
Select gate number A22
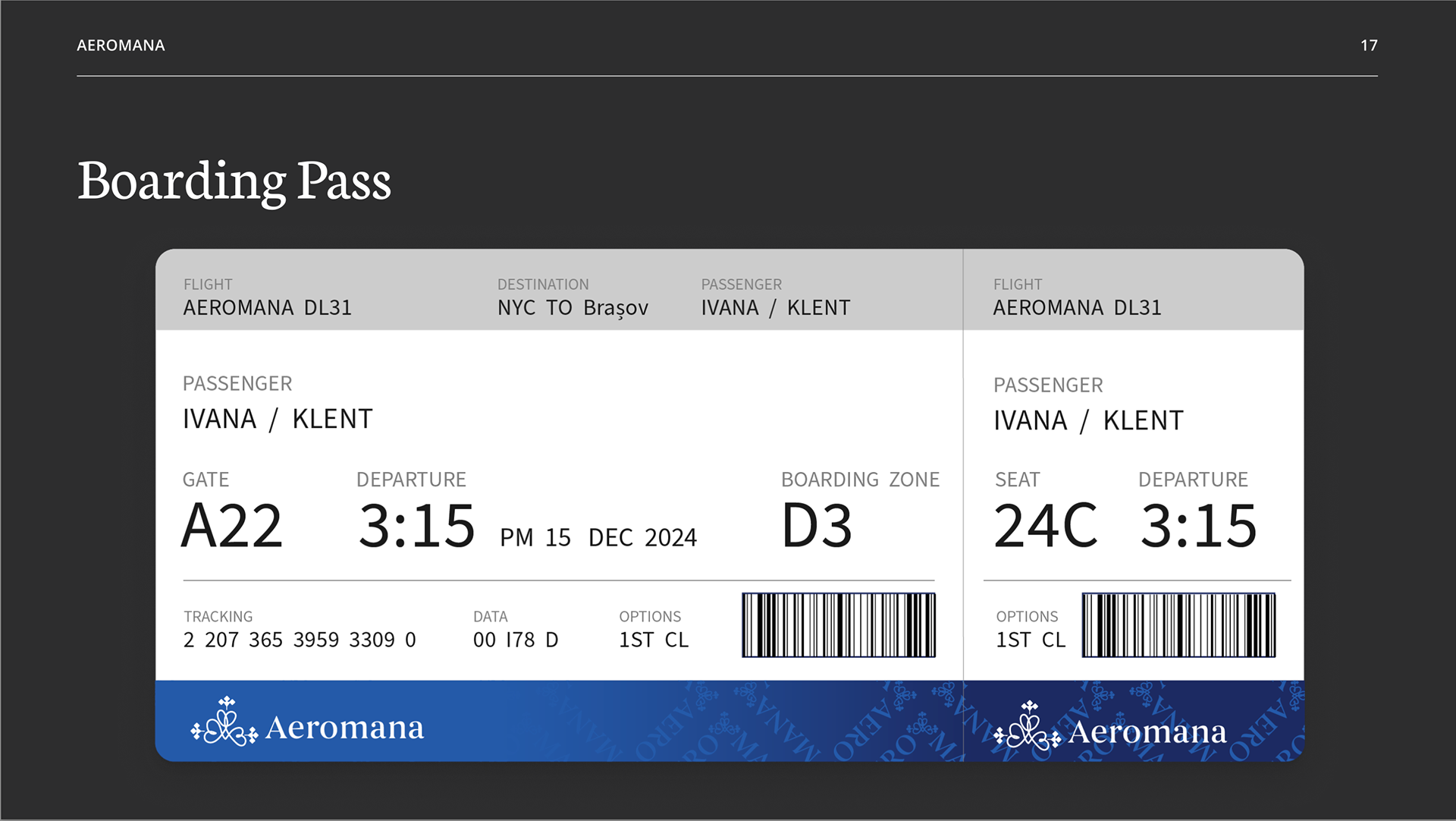(x=232, y=525)
